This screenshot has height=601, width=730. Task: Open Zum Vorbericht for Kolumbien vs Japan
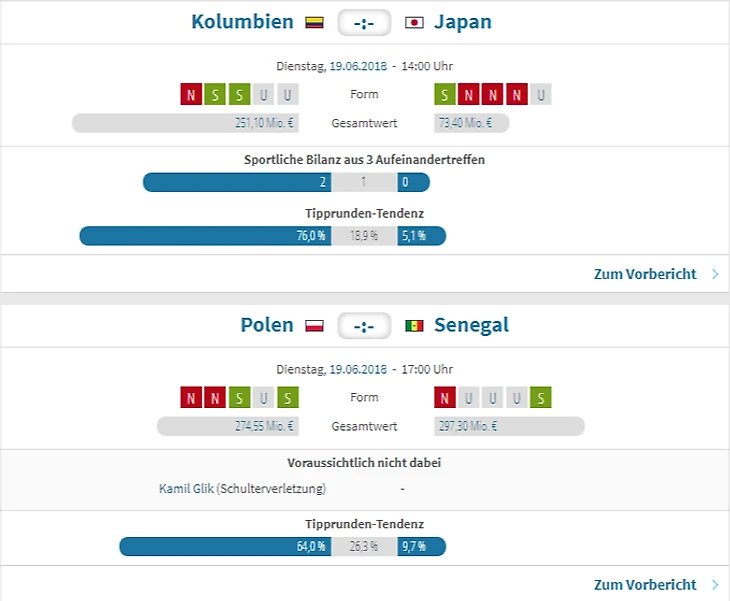click(x=645, y=274)
